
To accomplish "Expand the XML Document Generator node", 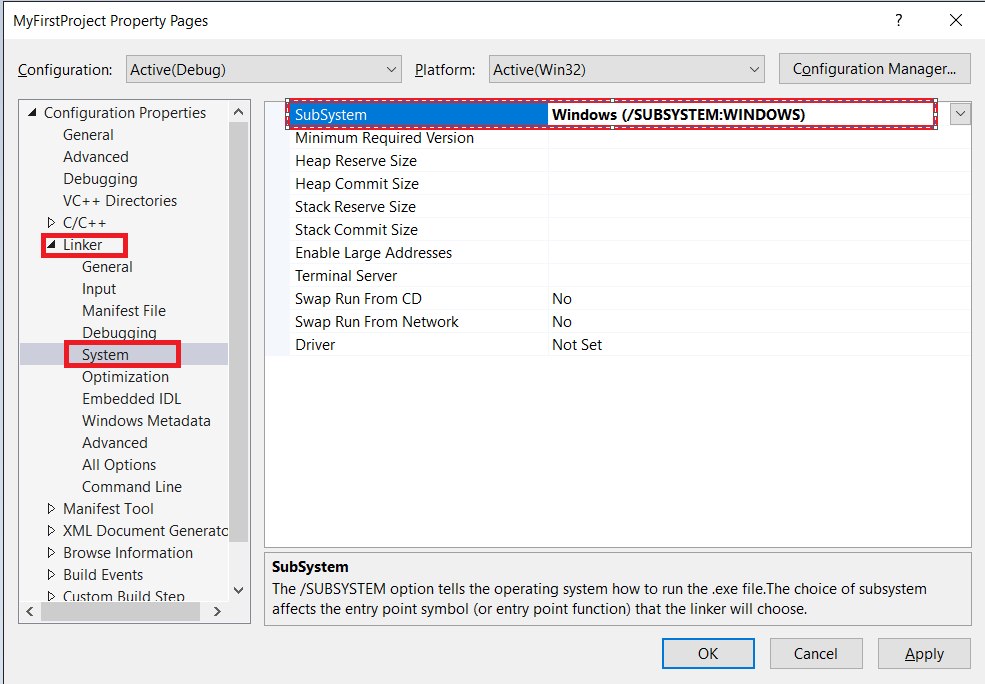I will 52,530.
